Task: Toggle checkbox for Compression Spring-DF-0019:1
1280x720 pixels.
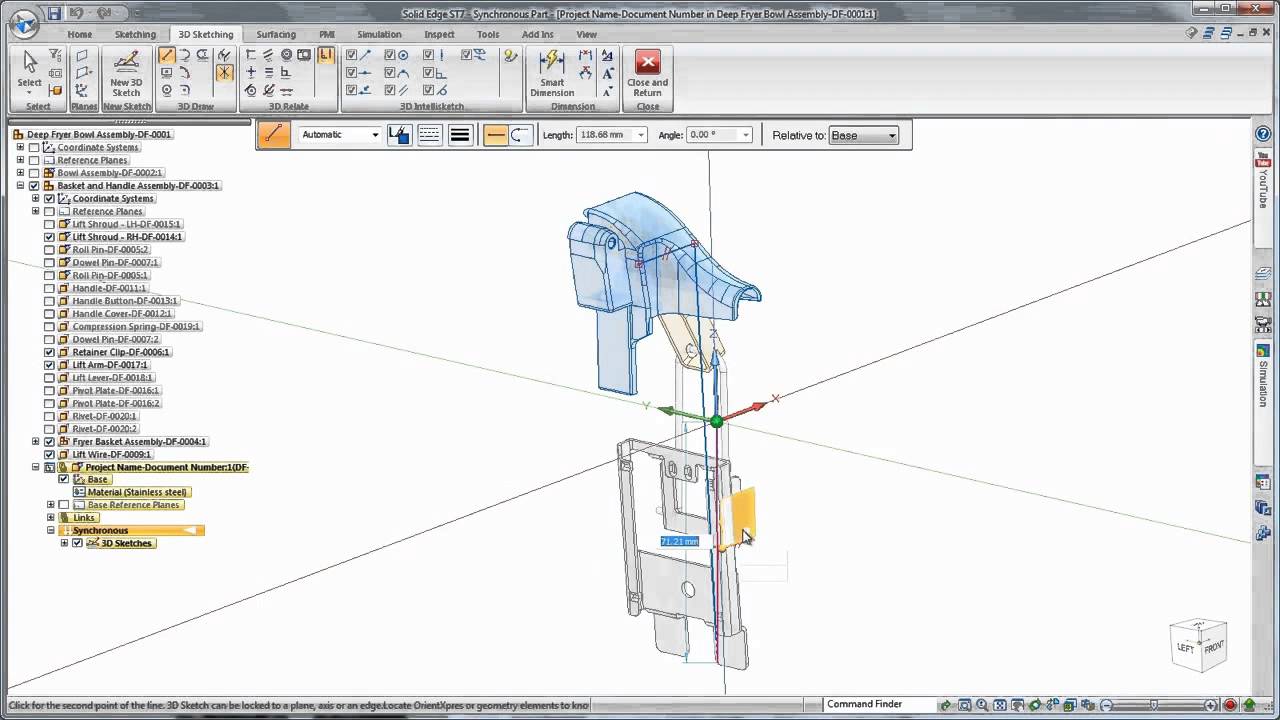Action: [x=49, y=326]
